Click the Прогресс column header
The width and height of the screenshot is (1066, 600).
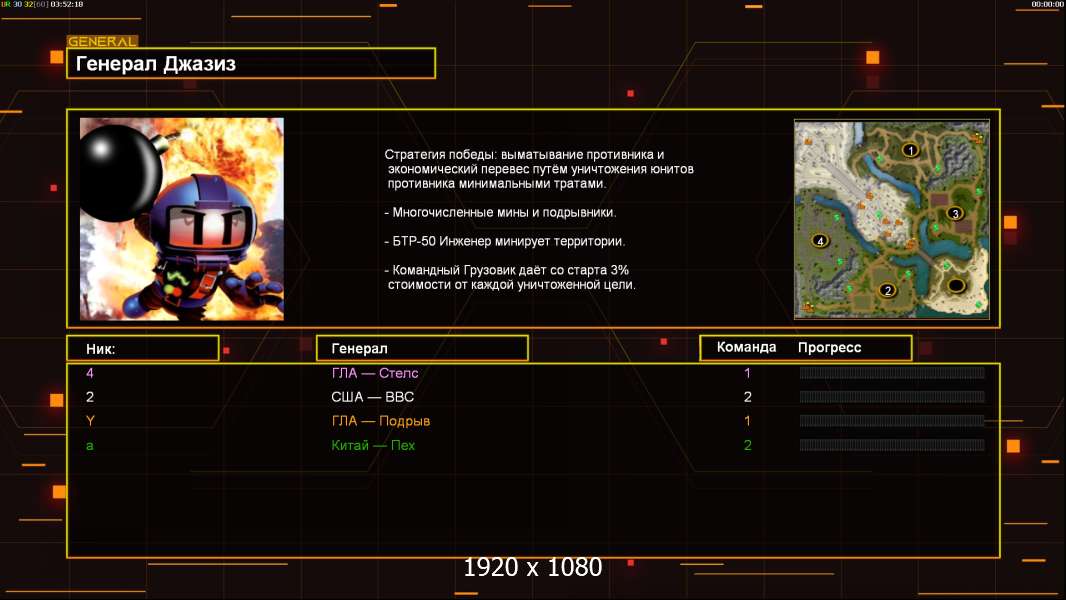click(x=829, y=347)
